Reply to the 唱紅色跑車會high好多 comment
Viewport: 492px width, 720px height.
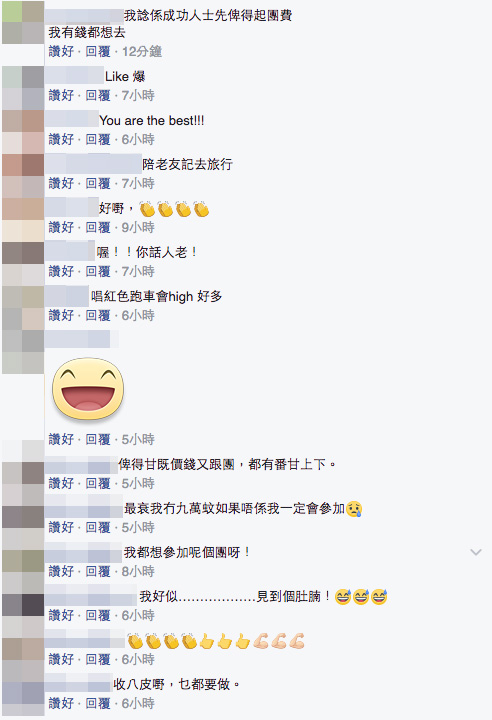[x=98, y=315]
